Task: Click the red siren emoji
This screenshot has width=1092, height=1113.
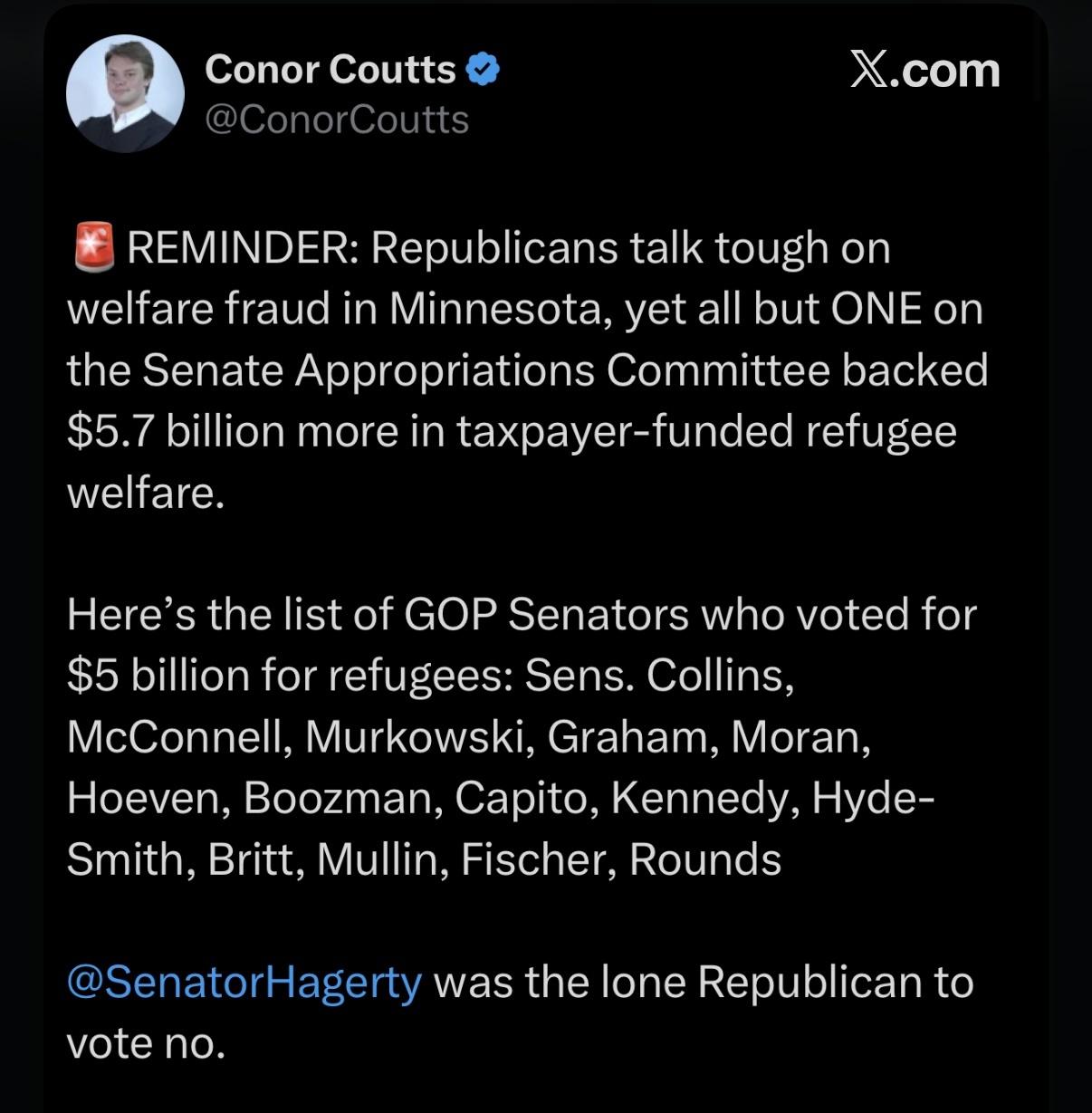Action: point(93,247)
